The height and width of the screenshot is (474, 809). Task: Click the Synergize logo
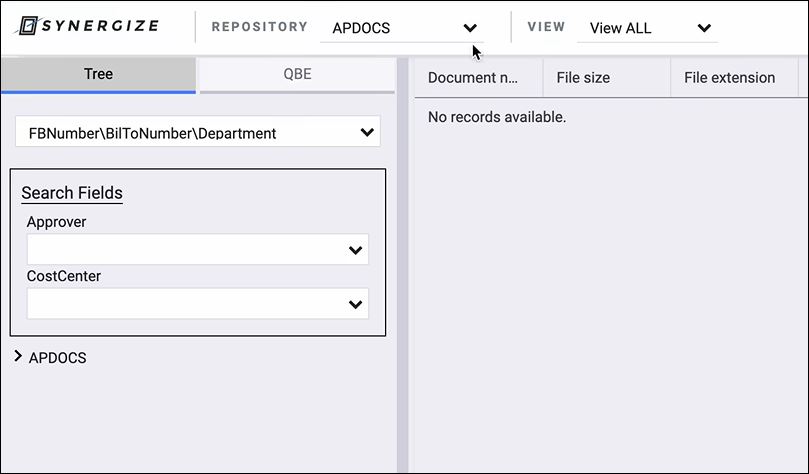click(x=88, y=26)
